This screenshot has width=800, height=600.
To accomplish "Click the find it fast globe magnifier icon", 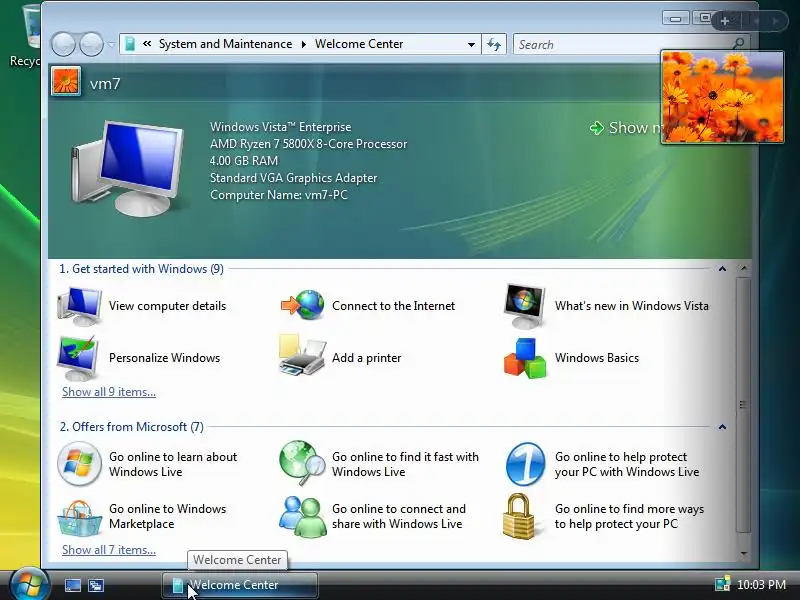I will point(302,463).
